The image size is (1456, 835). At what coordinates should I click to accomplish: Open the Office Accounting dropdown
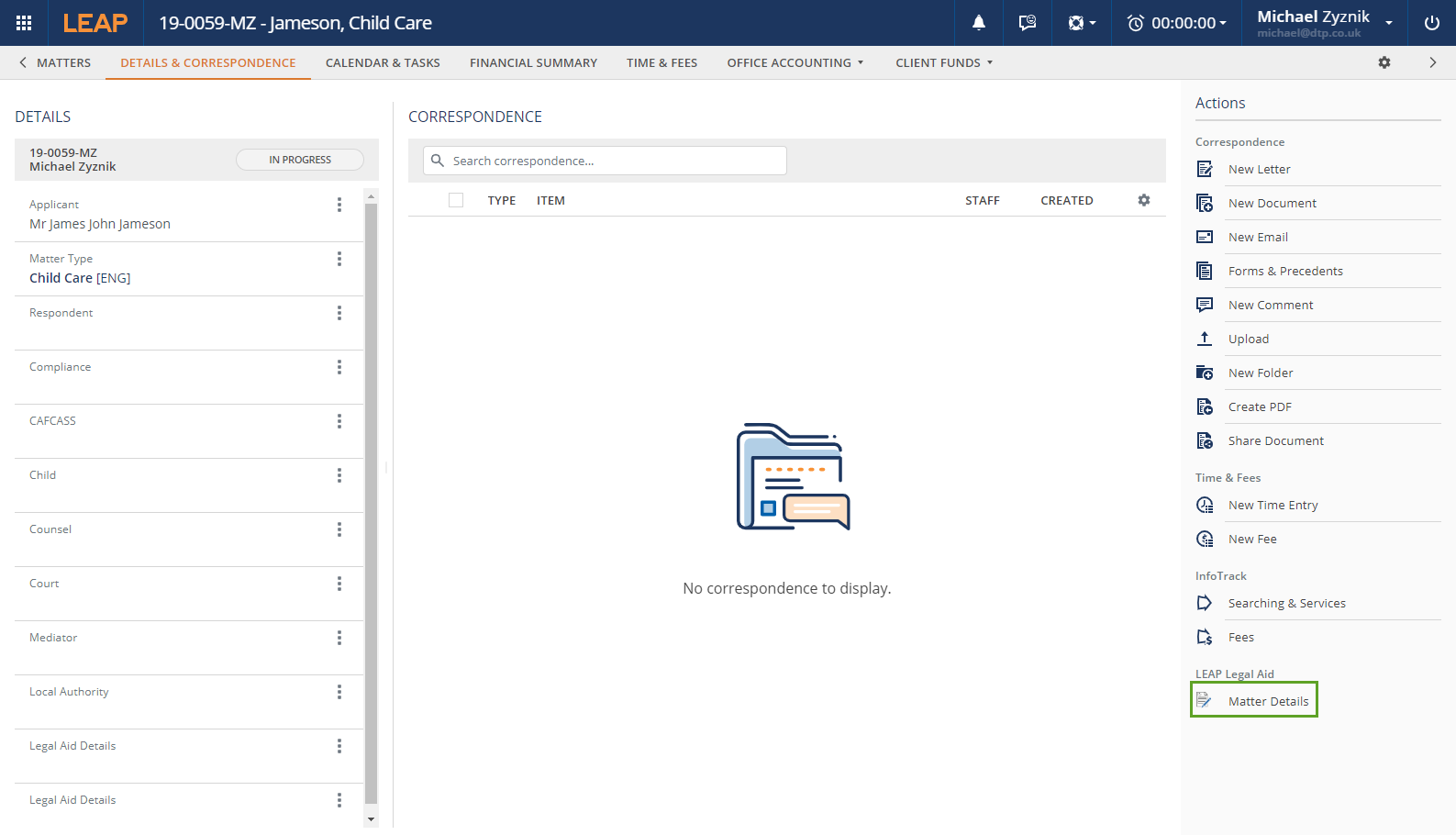[x=795, y=62]
